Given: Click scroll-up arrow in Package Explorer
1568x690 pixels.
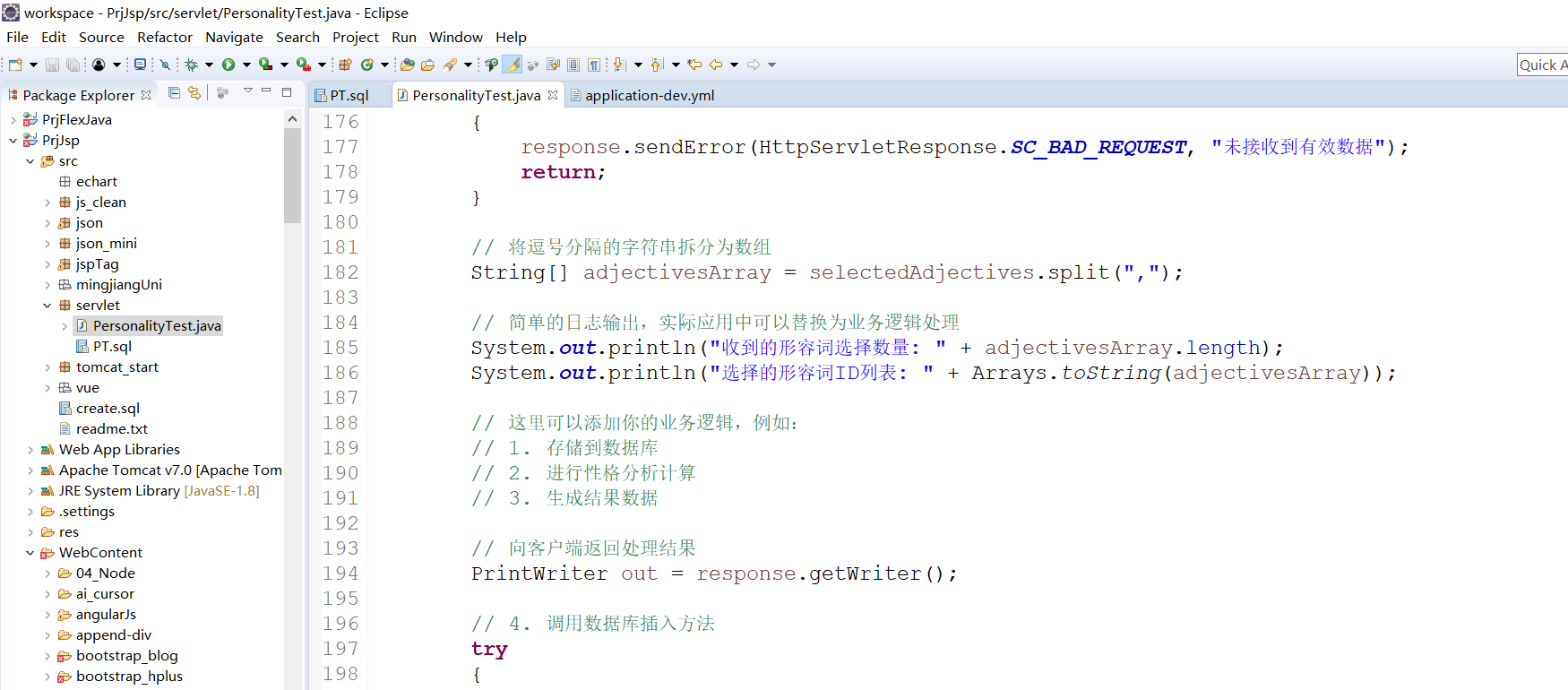Looking at the screenshot, I should [x=292, y=118].
